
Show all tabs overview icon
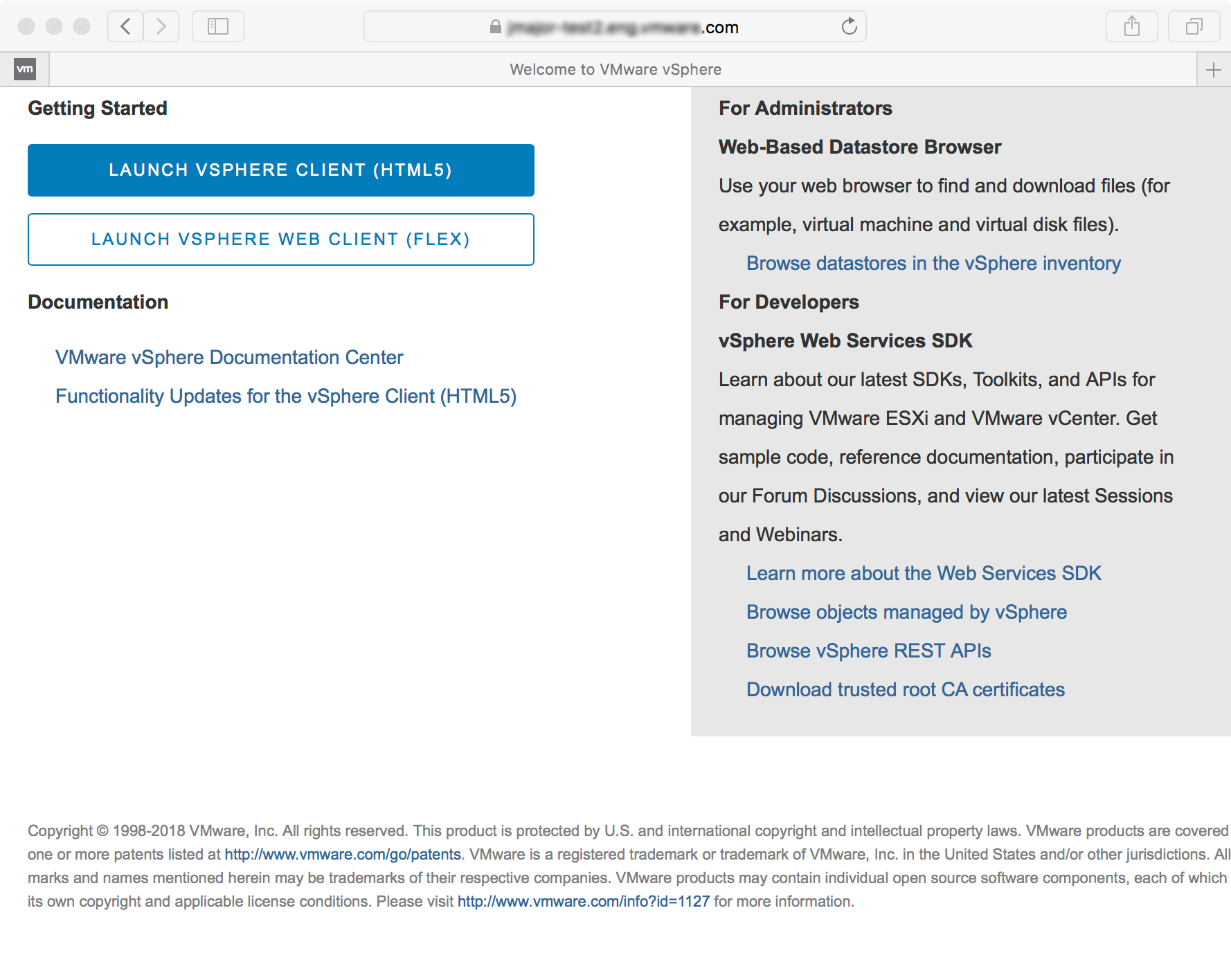click(1194, 26)
